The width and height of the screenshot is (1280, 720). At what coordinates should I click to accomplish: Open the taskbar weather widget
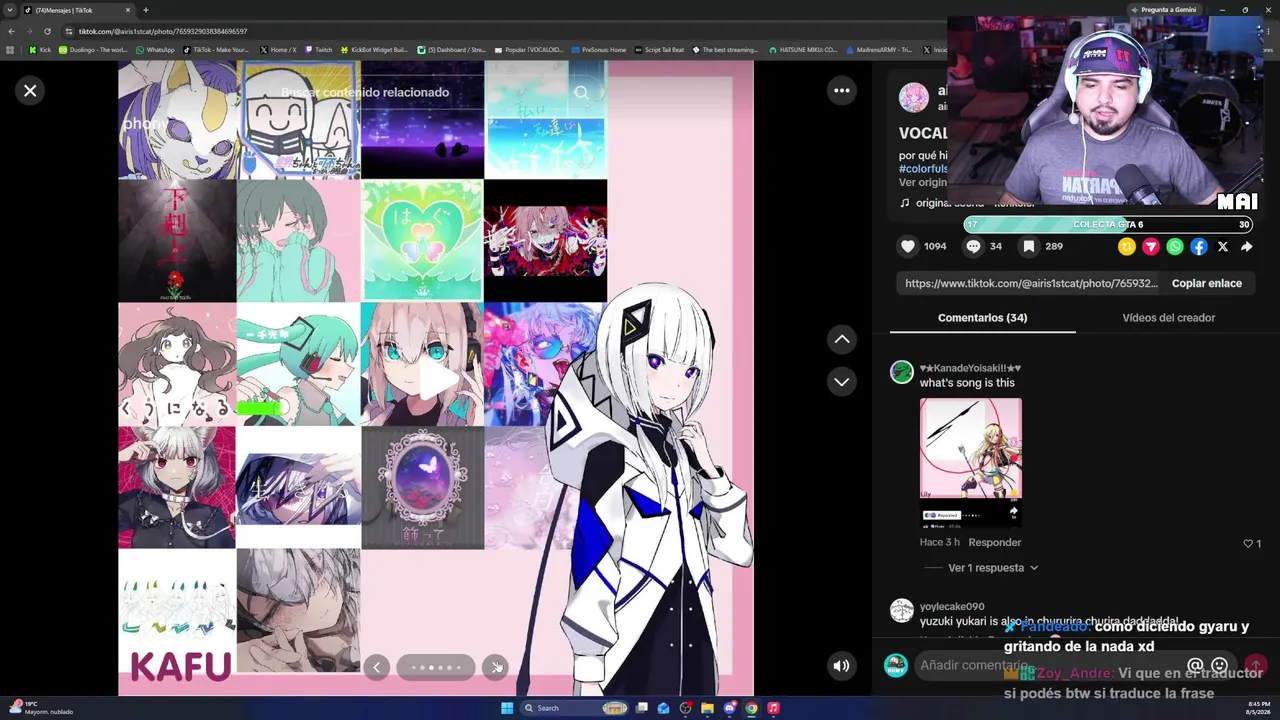pos(40,708)
